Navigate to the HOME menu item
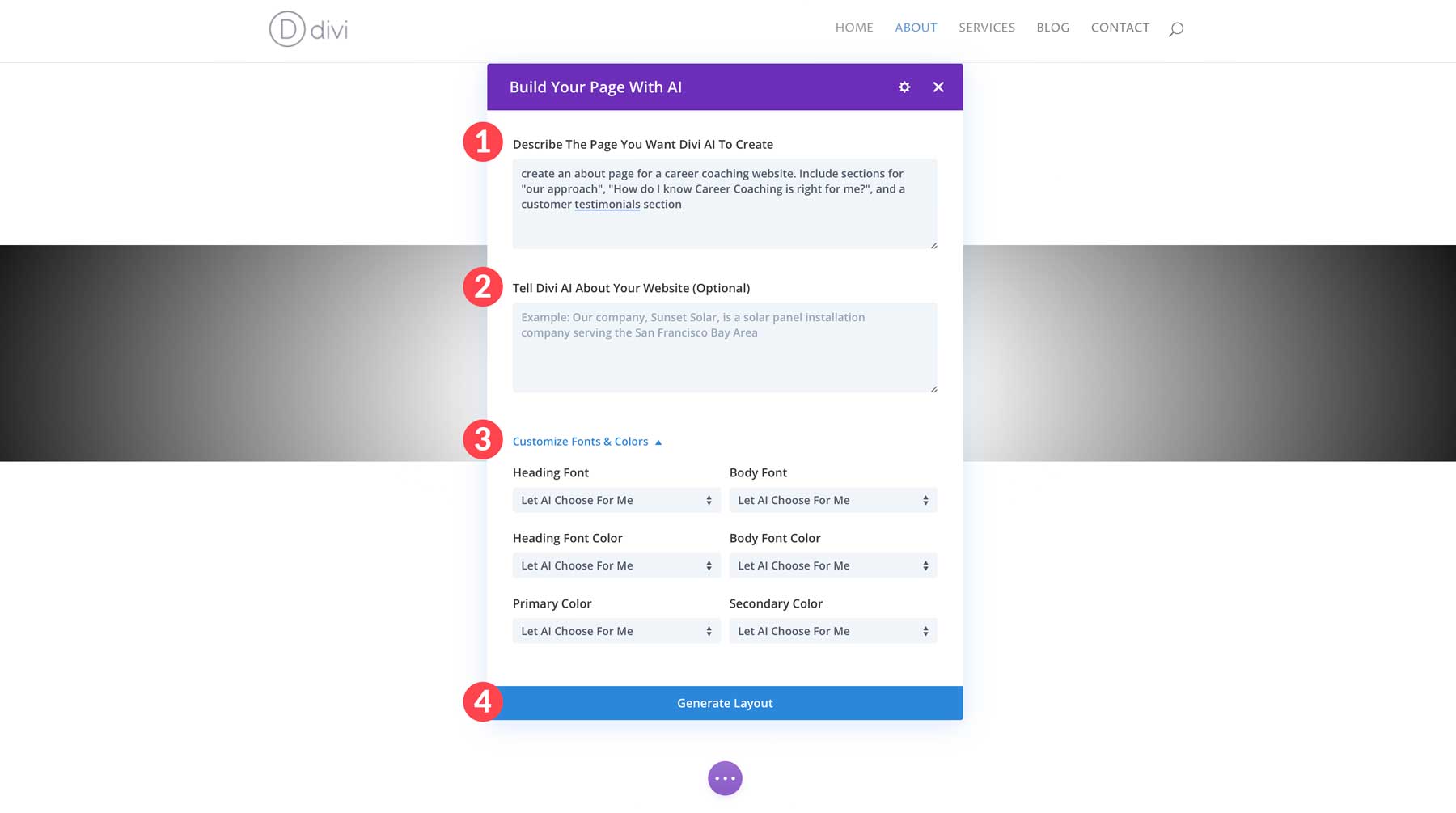 854,27
